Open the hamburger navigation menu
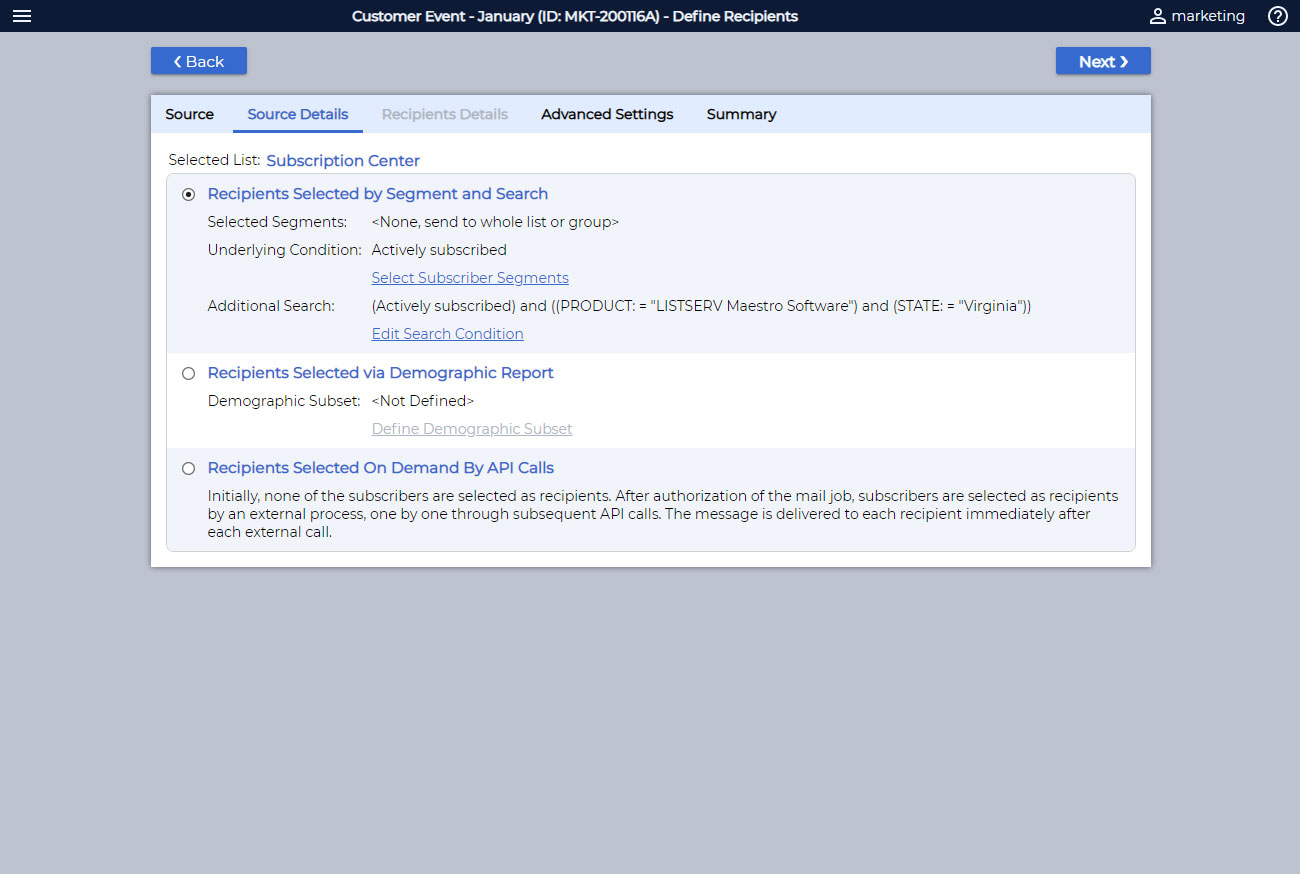The width and height of the screenshot is (1300, 874). point(21,16)
